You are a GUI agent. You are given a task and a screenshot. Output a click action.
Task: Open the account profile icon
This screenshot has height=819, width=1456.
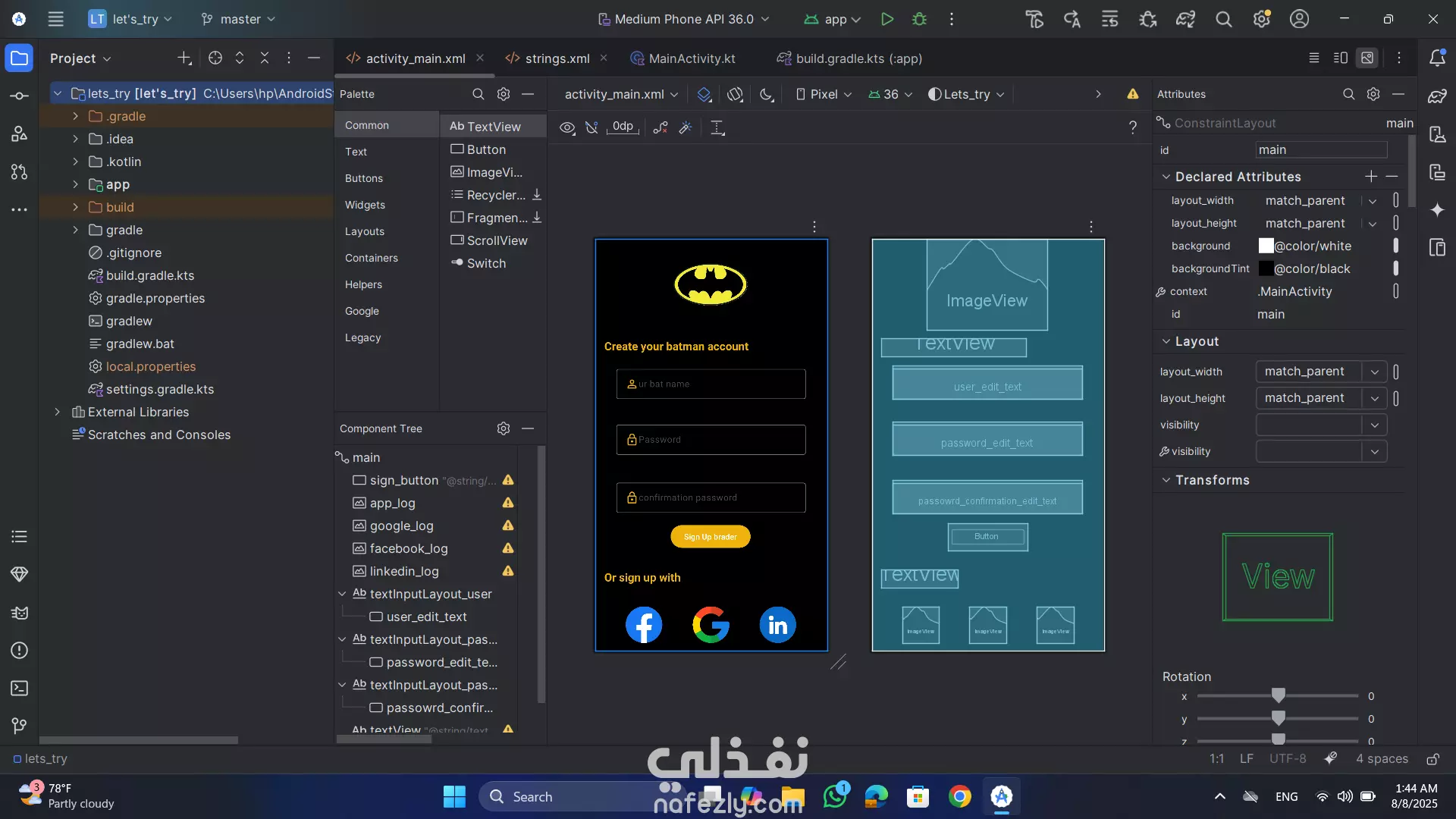click(1299, 19)
